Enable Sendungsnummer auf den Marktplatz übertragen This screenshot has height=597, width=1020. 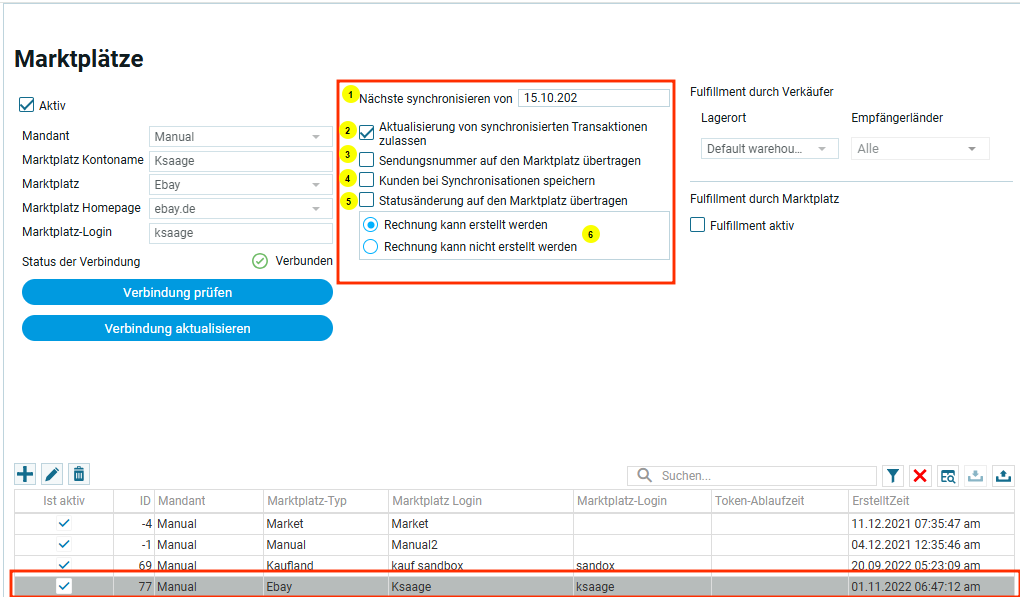pos(368,160)
